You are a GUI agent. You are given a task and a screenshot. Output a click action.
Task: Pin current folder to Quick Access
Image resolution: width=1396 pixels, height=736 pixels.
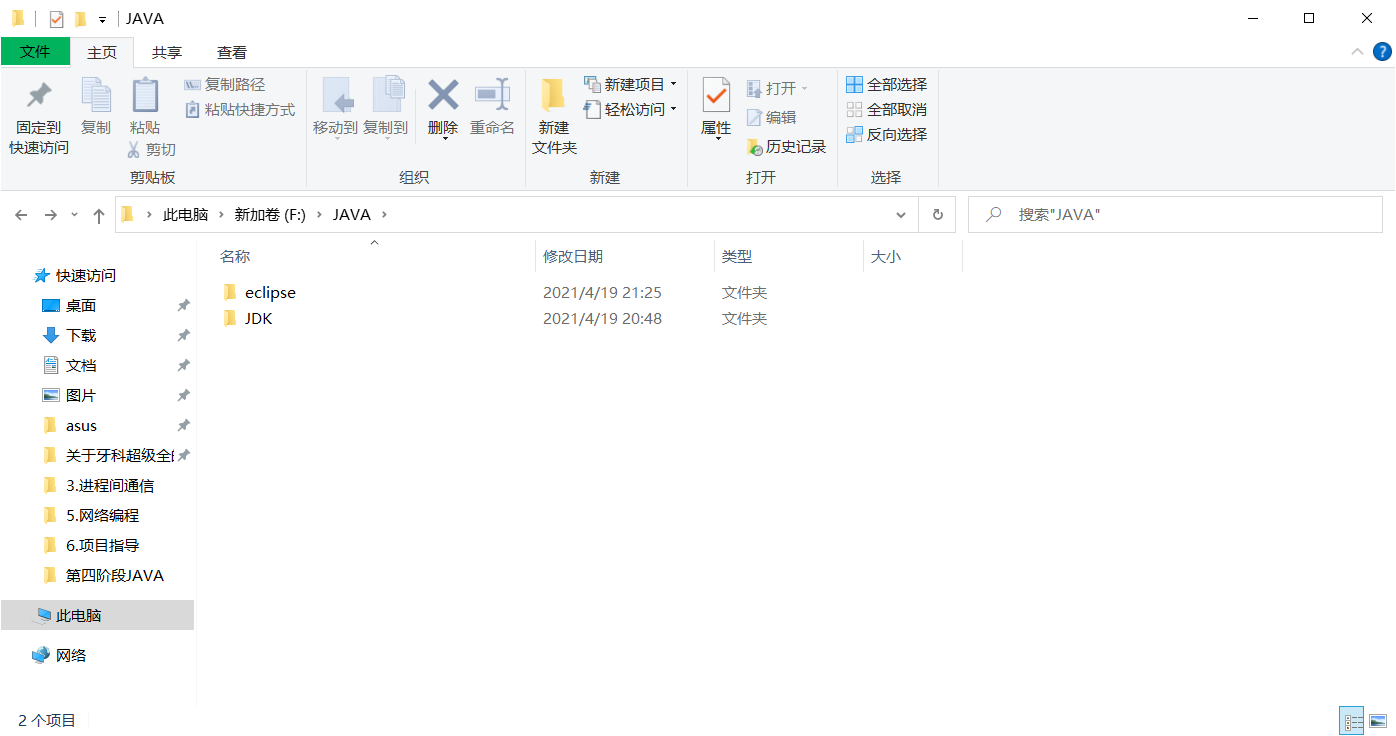pos(37,112)
